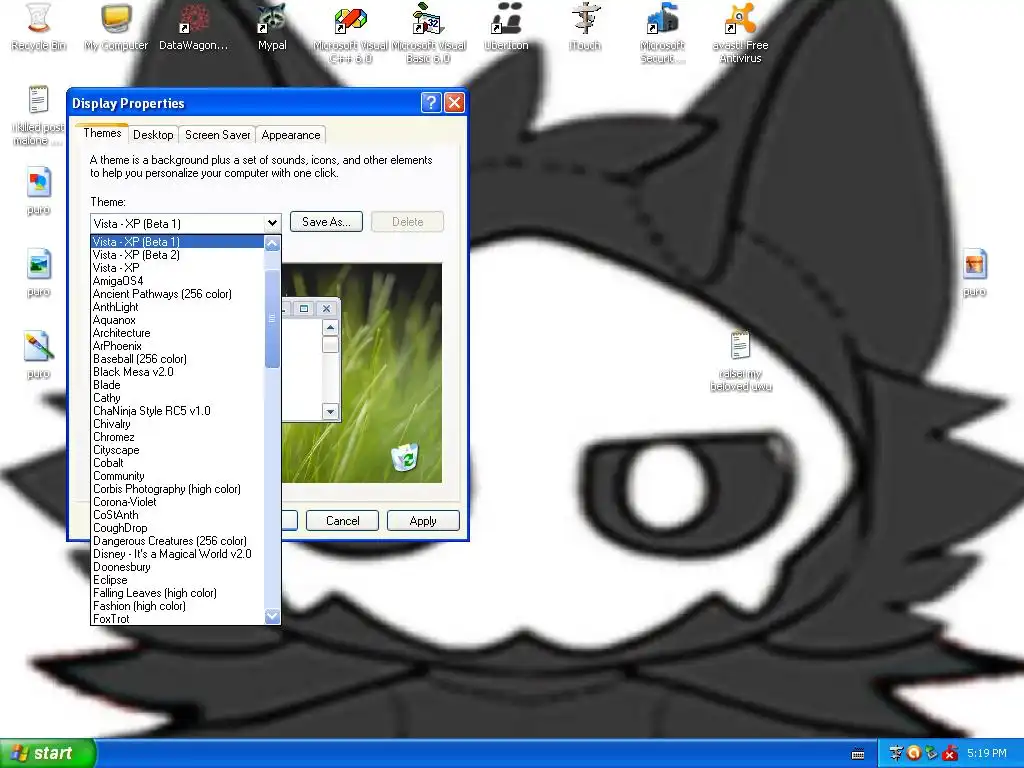Collapse the Theme combo box arrow
The height and width of the screenshot is (768, 1024).
click(x=272, y=223)
